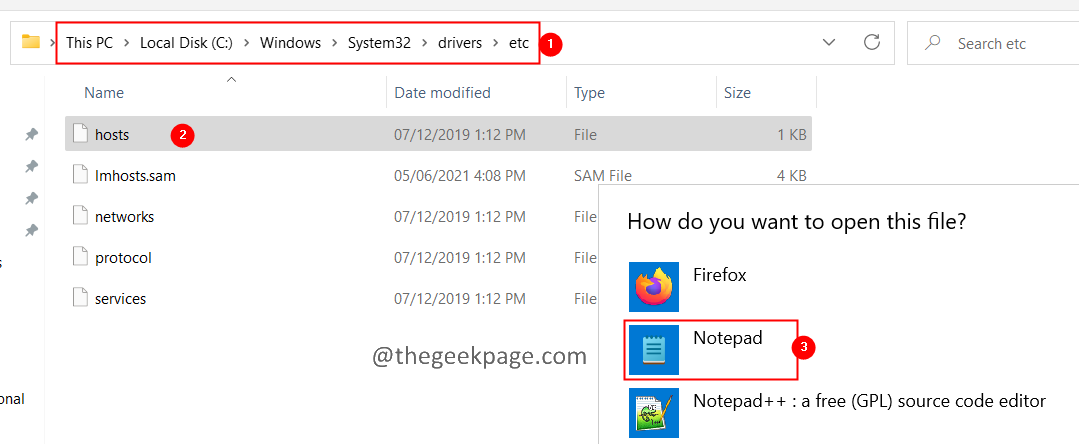Click the lmhosts.sam file icon
This screenshot has height=444, width=1079.
coord(80,175)
